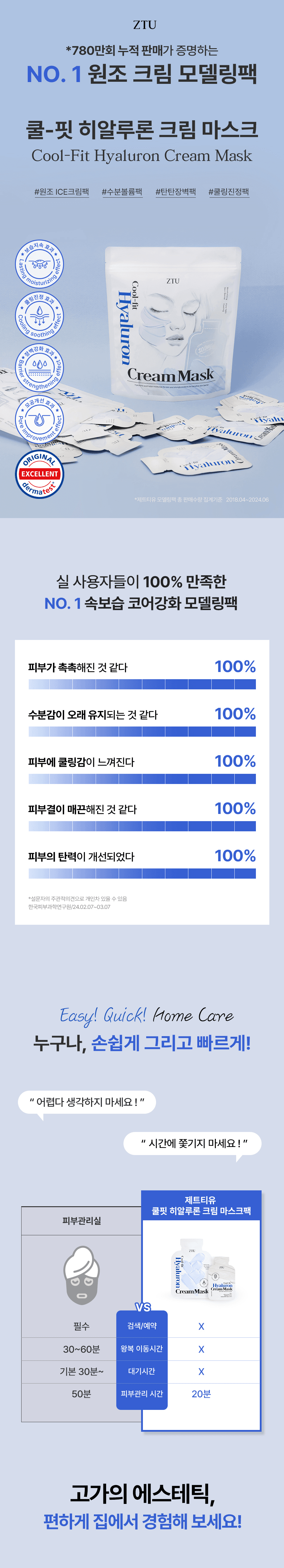Click the 어렵다 생각하지 마세요 speech bubble
Screen dimensions: 284x1568
click(87, 1102)
